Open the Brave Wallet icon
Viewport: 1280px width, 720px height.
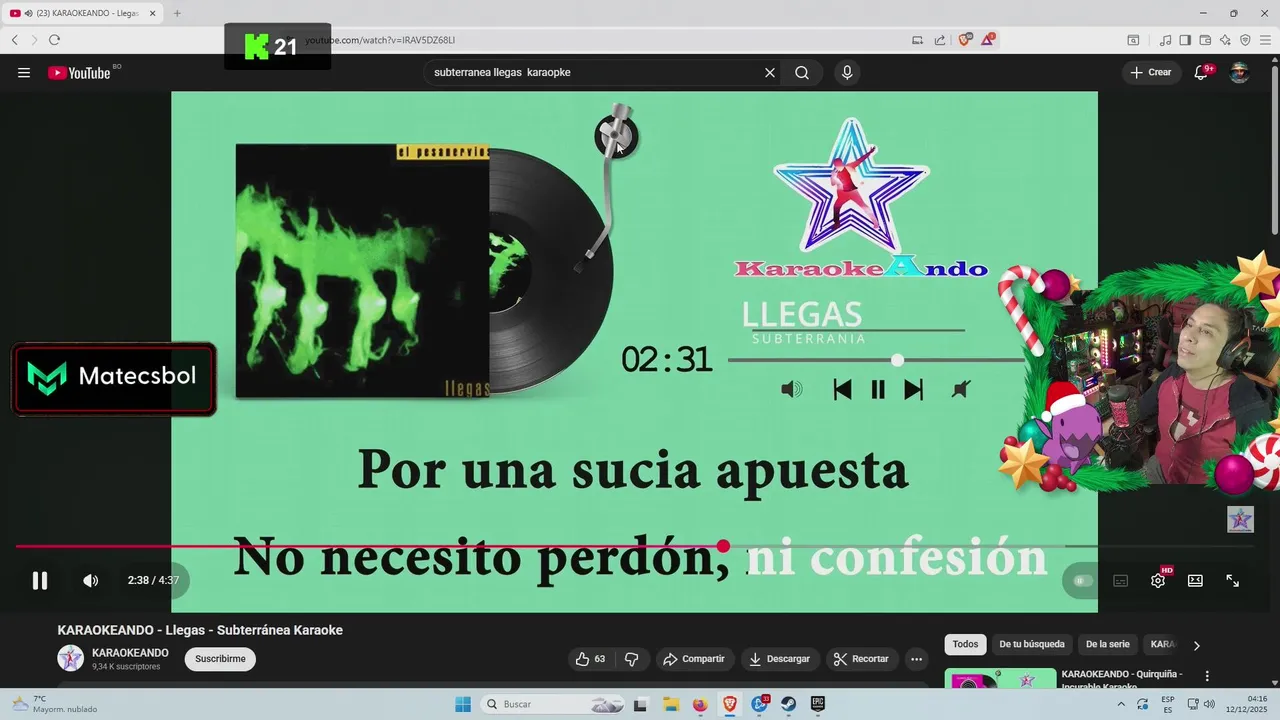[1205, 40]
